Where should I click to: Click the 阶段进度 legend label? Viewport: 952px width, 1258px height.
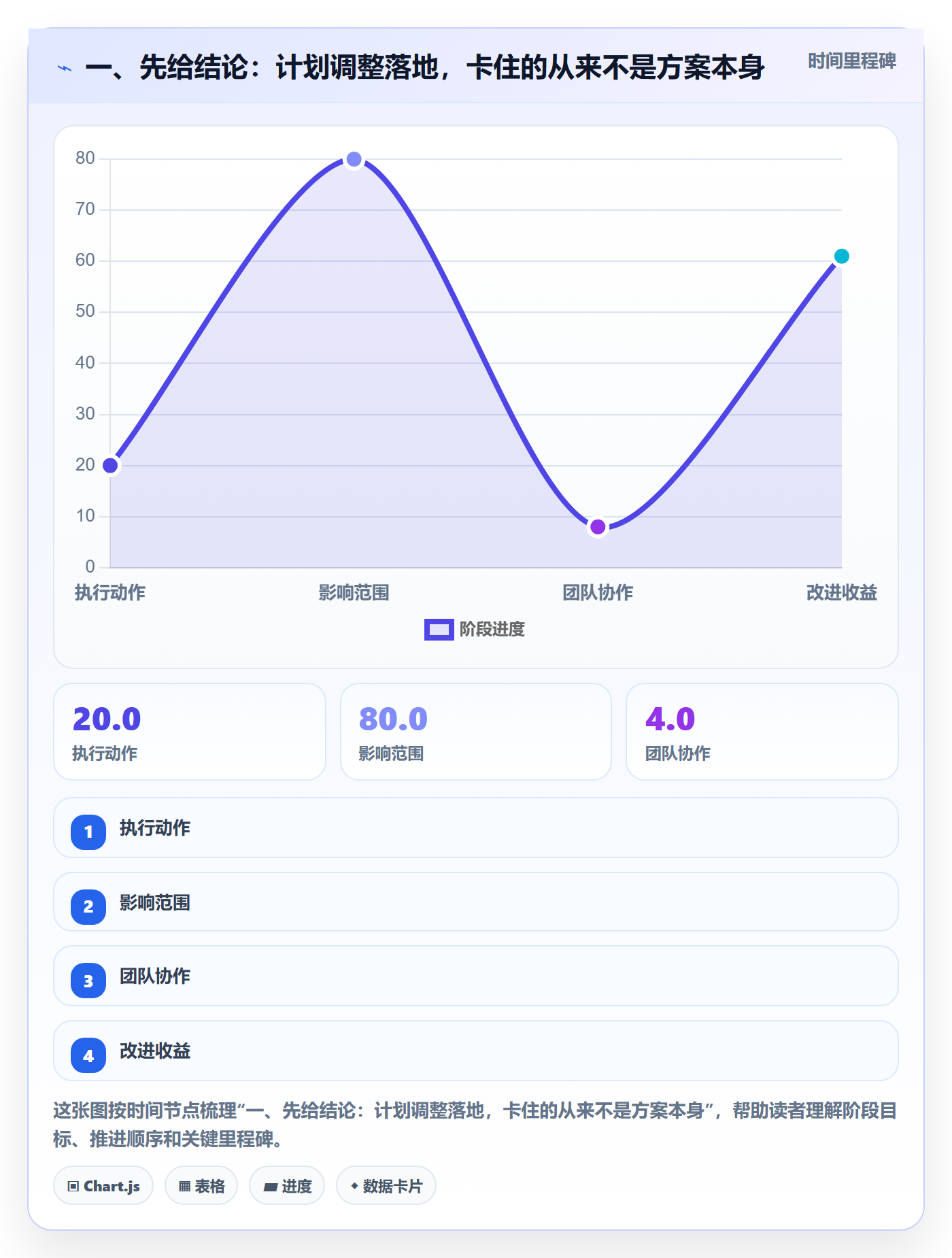pos(492,630)
